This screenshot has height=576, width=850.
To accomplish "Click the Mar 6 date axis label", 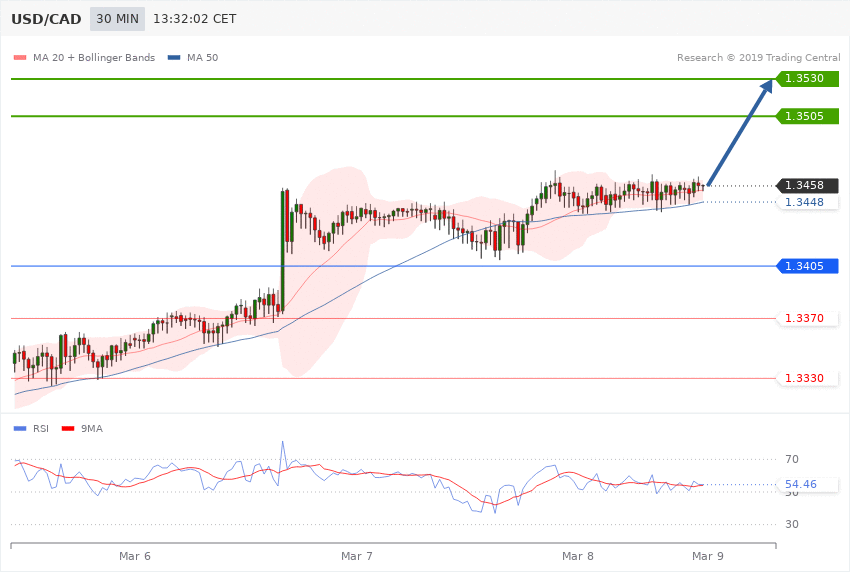I will click(134, 556).
